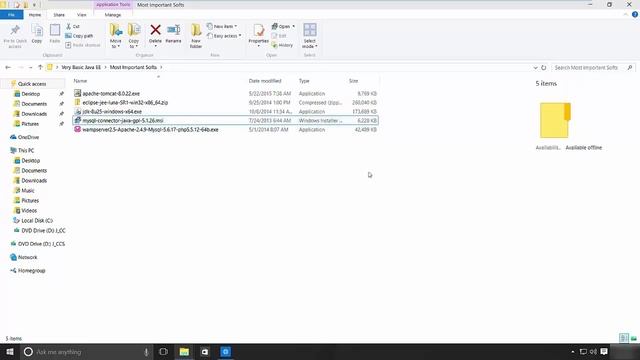Open Music under This PC
This screenshot has height=360, width=640.
(28, 191)
